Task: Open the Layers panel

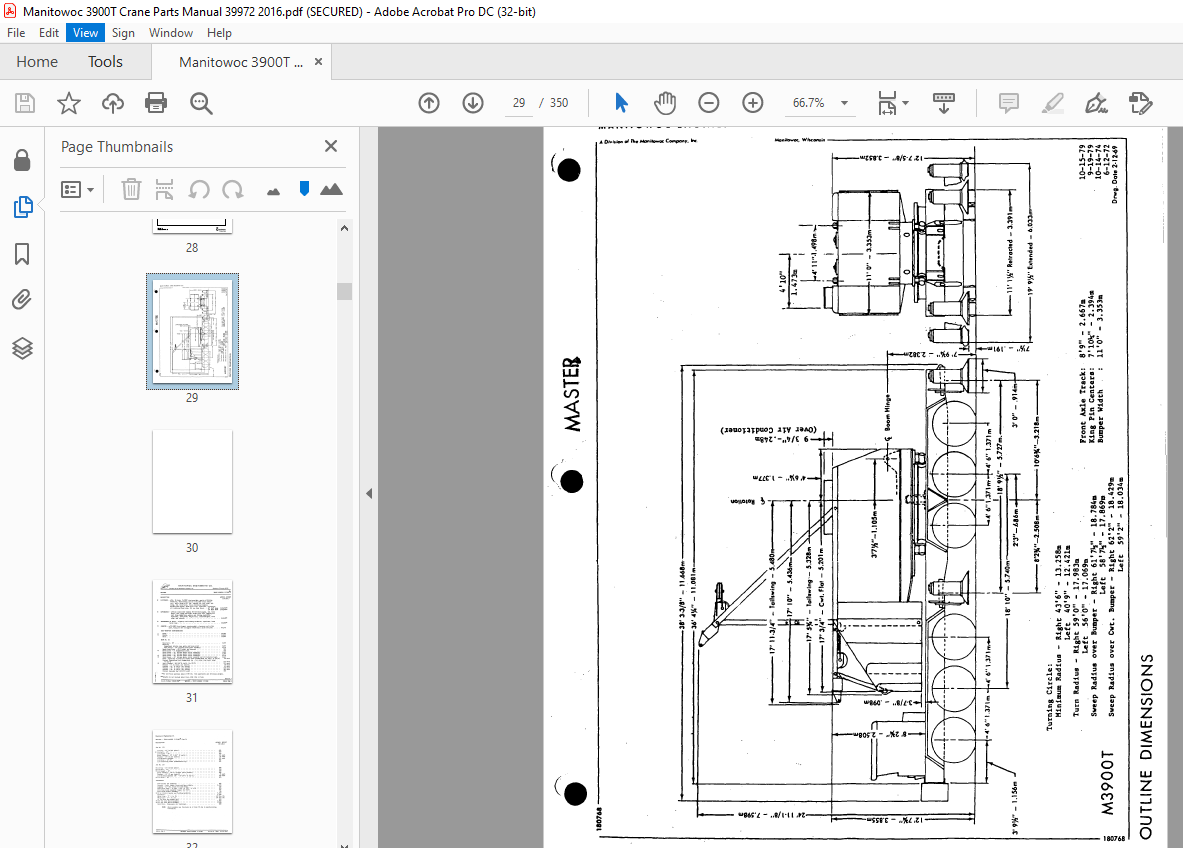Action: coord(22,348)
